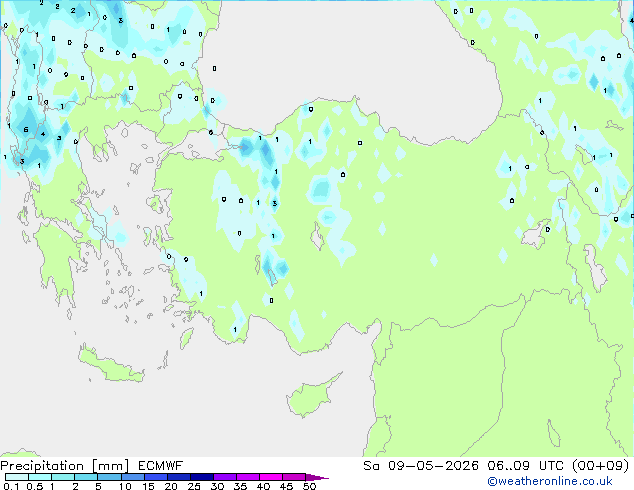Click the 30–35 mm purple legend swatch
Image resolution: width=634 pixels, height=490 pixels.
[225, 477]
